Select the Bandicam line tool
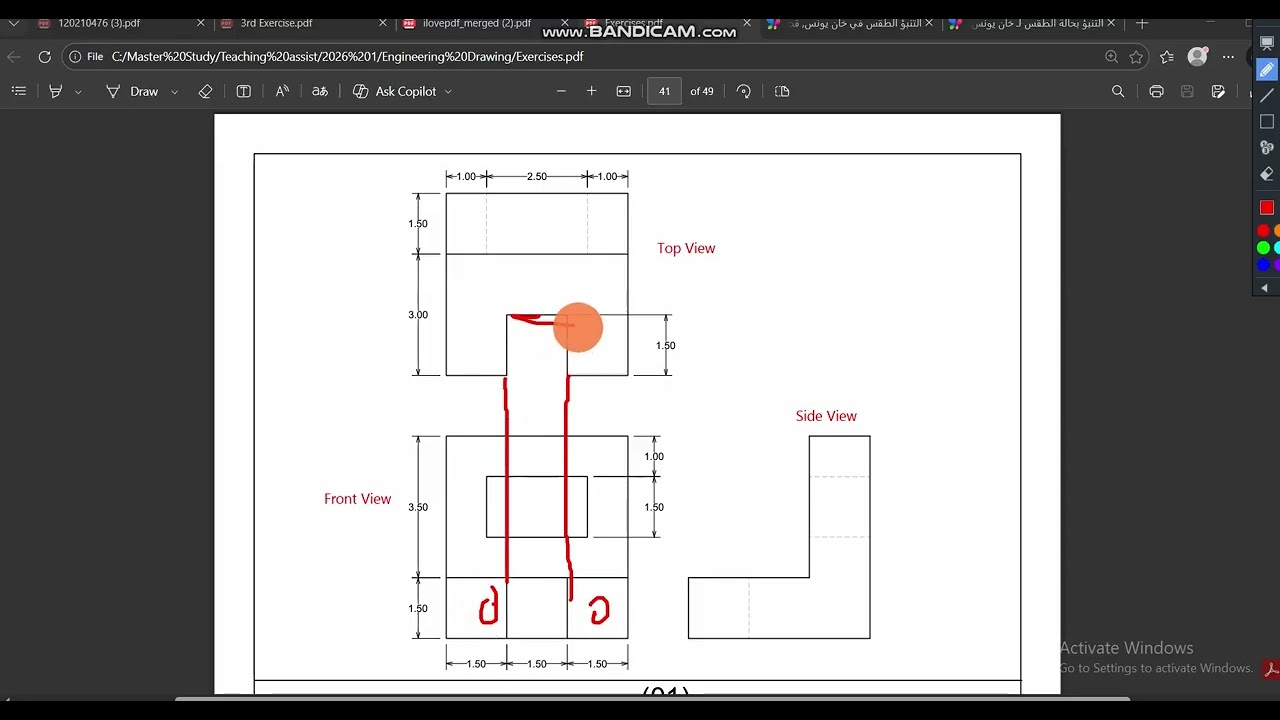This screenshot has width=1280, height=720. click(x=1267, y=96)
